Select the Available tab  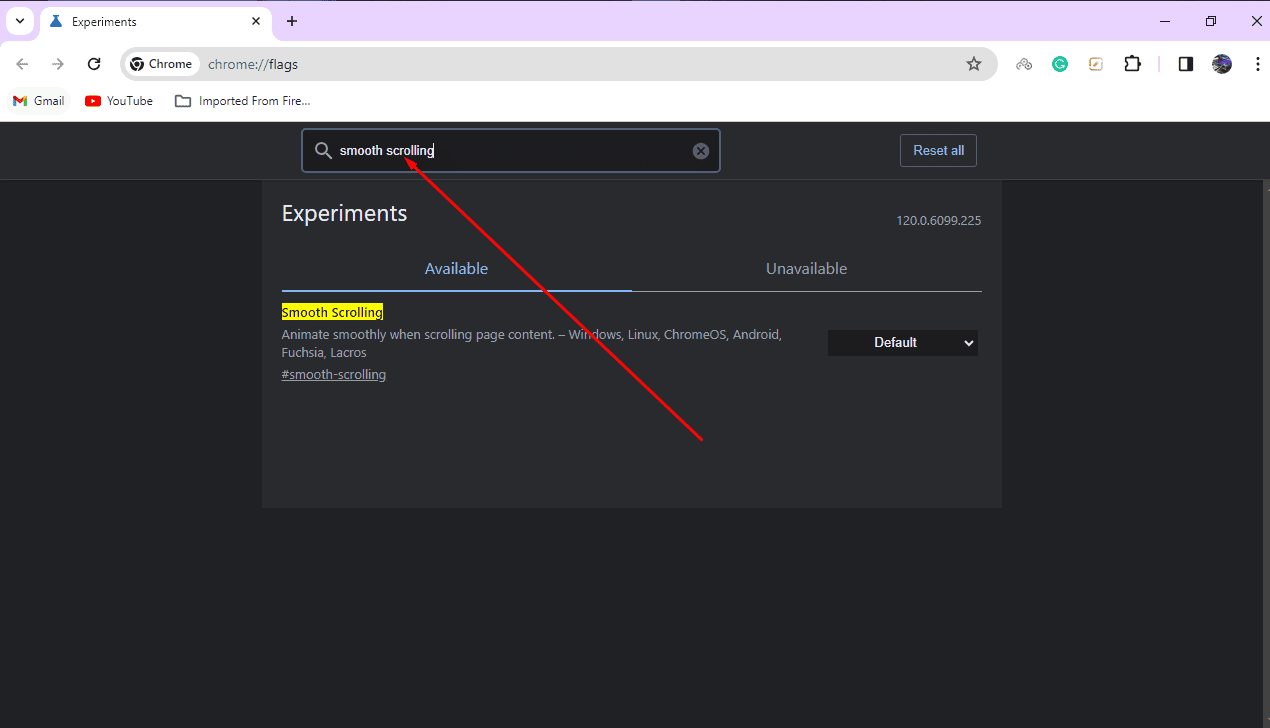(x=456, y=268)
